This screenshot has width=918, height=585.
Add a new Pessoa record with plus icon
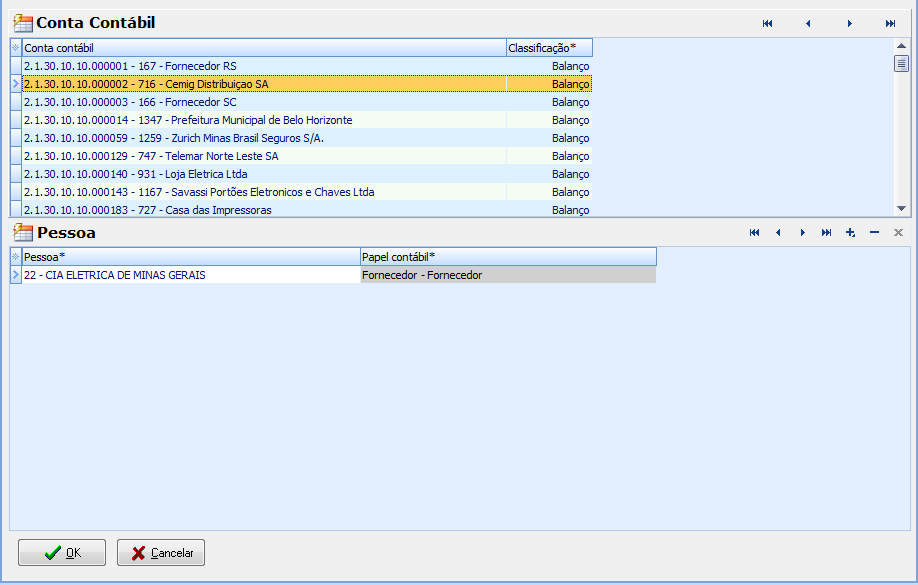[x=850, y=232]
